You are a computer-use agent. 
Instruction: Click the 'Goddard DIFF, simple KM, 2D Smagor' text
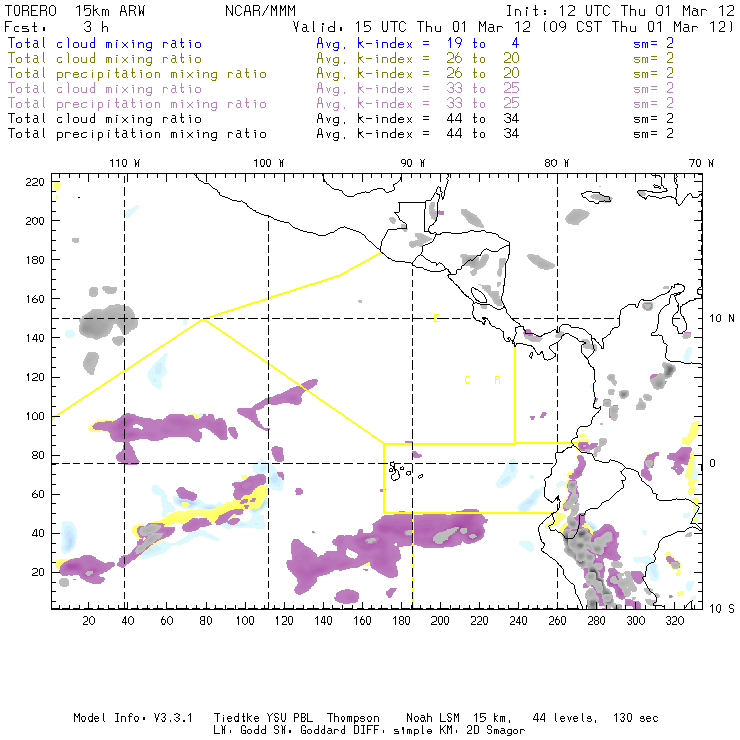click(x=412, y=731)
